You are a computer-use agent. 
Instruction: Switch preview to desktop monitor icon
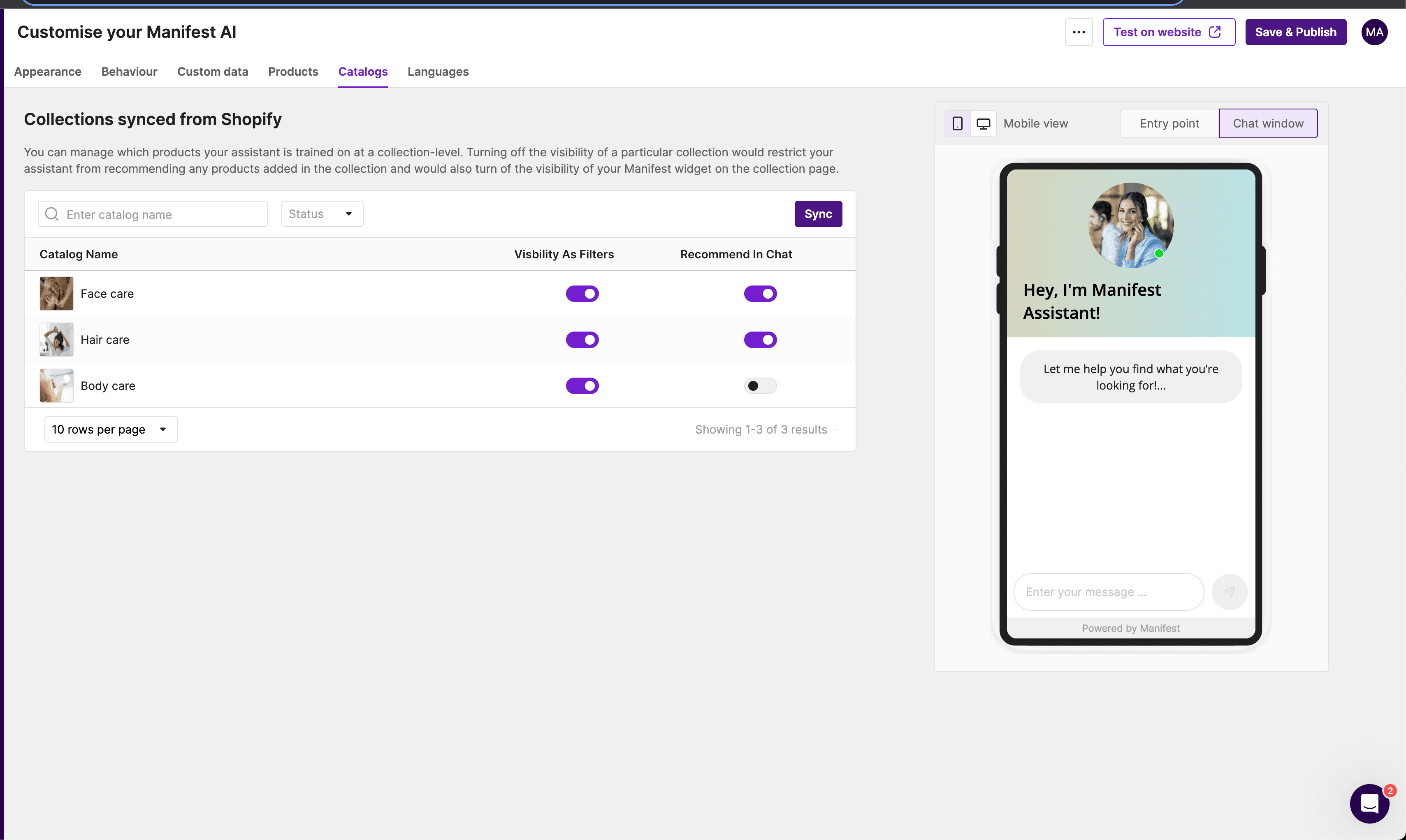point(983,123)
